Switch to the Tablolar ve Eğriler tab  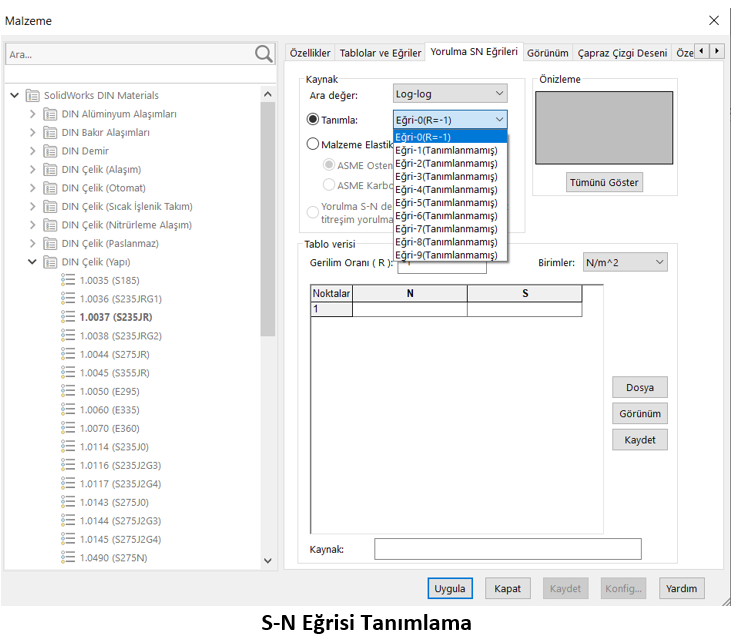[x=380, y=53]
